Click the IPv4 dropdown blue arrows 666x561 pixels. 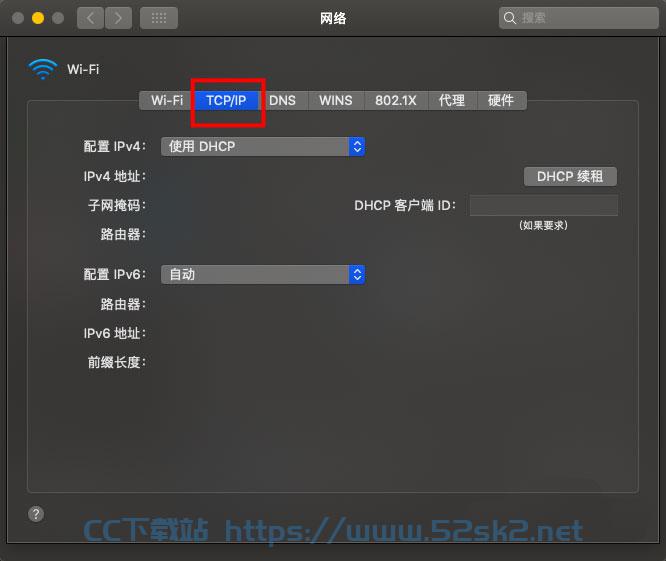click(357, 147)
